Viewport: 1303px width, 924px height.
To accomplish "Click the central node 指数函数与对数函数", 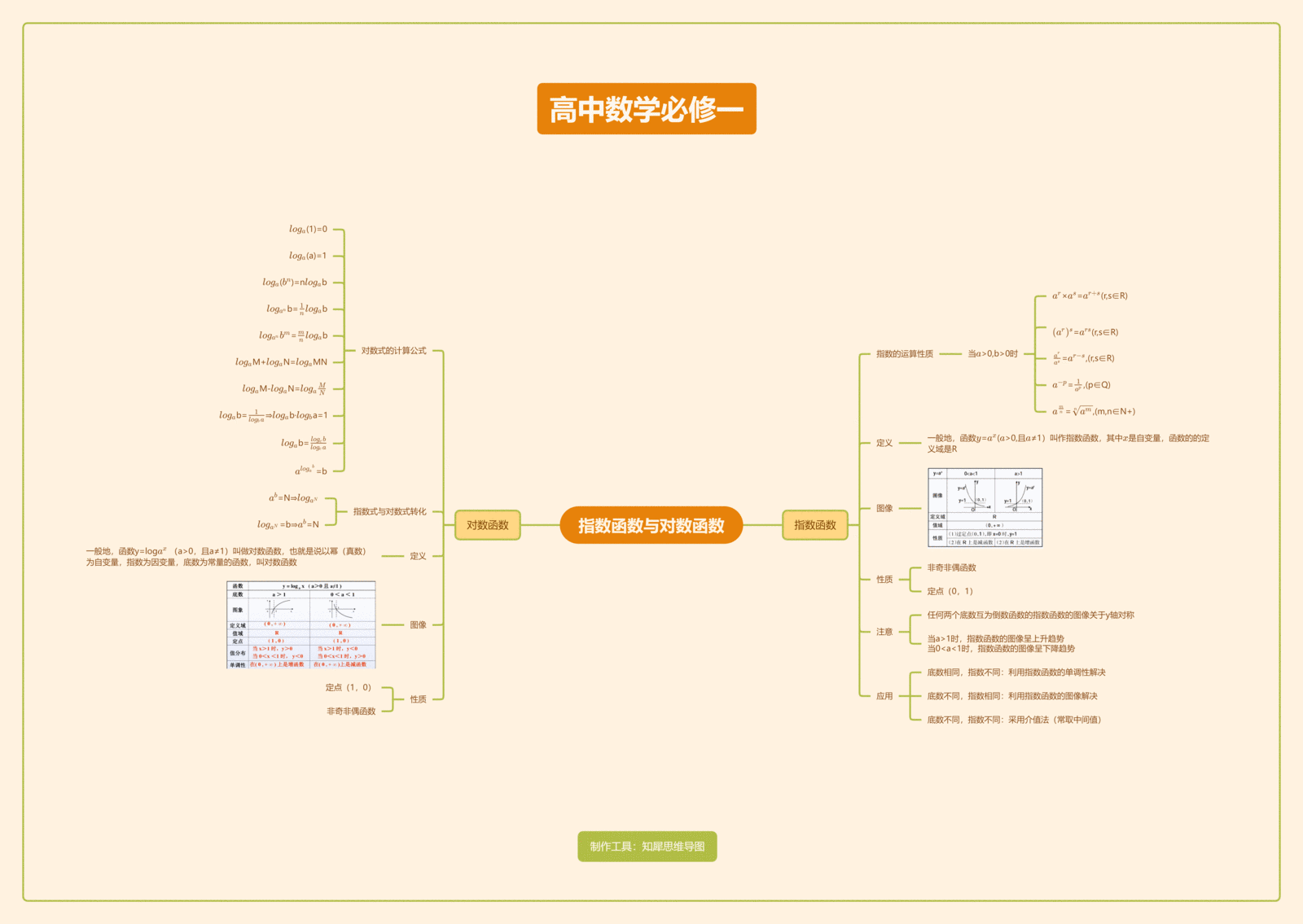I will [x=651, y=525].
